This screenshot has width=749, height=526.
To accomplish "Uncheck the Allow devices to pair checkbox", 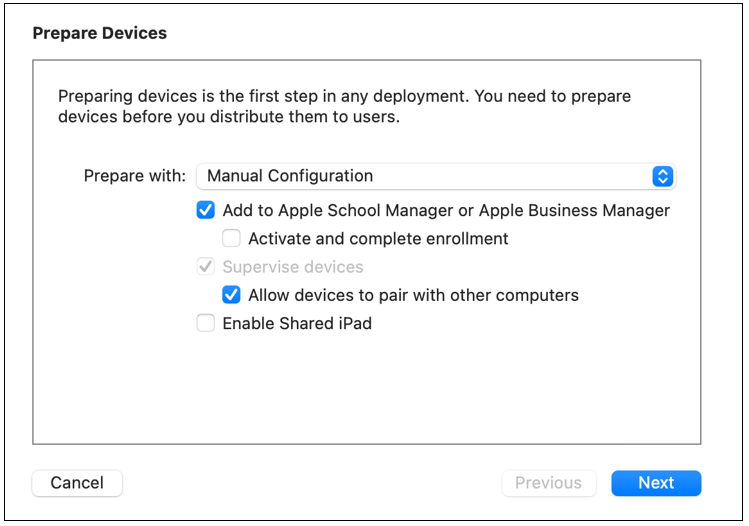I will point(232,295).
